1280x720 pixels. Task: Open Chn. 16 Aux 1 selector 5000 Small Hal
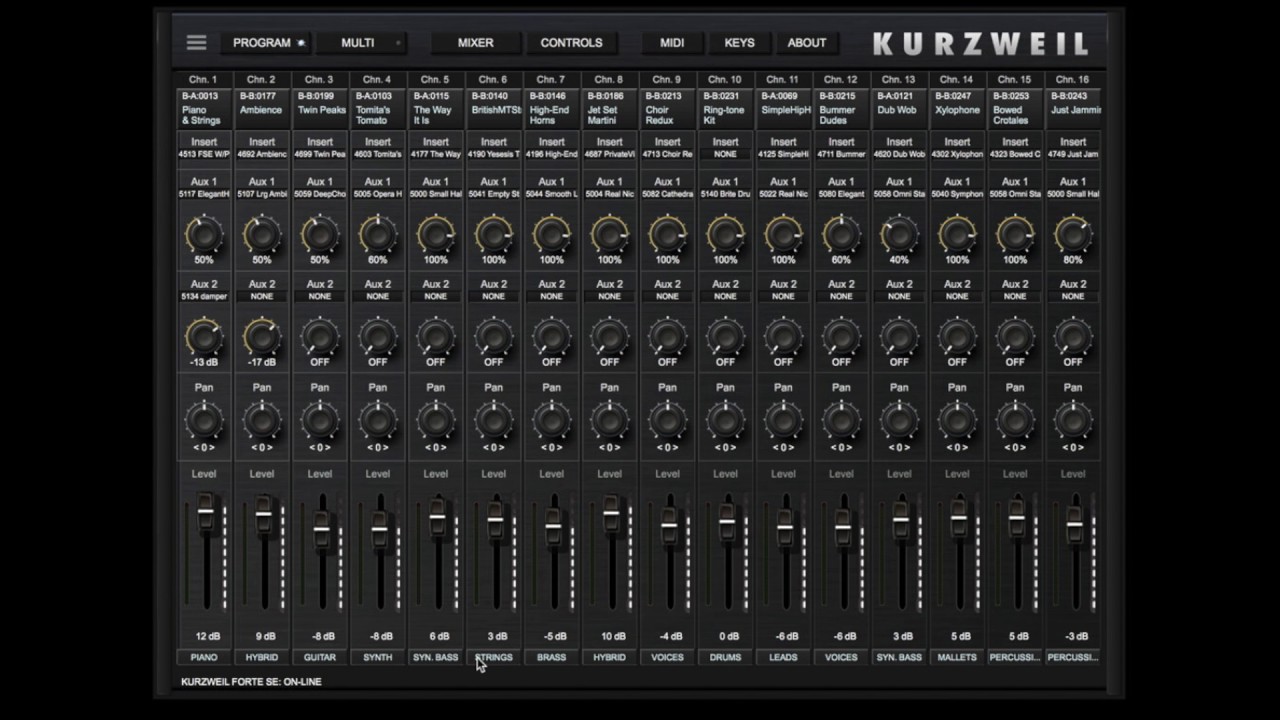pyautogui.click(x=1073, y=194)
